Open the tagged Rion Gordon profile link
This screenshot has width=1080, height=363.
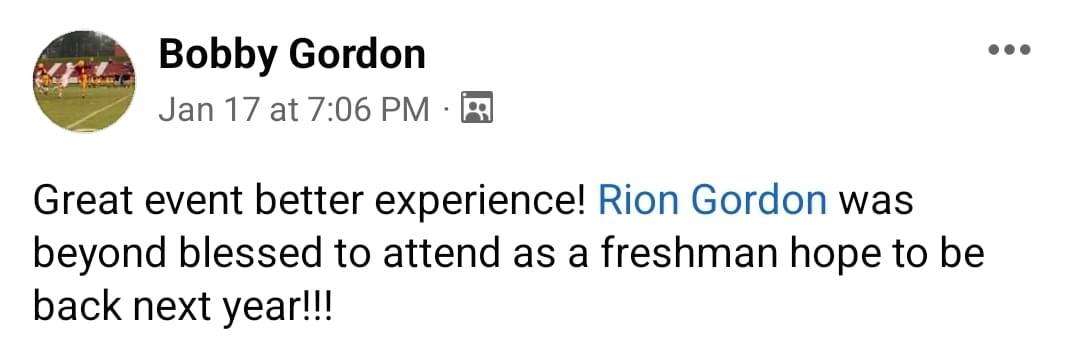point(713,201)
